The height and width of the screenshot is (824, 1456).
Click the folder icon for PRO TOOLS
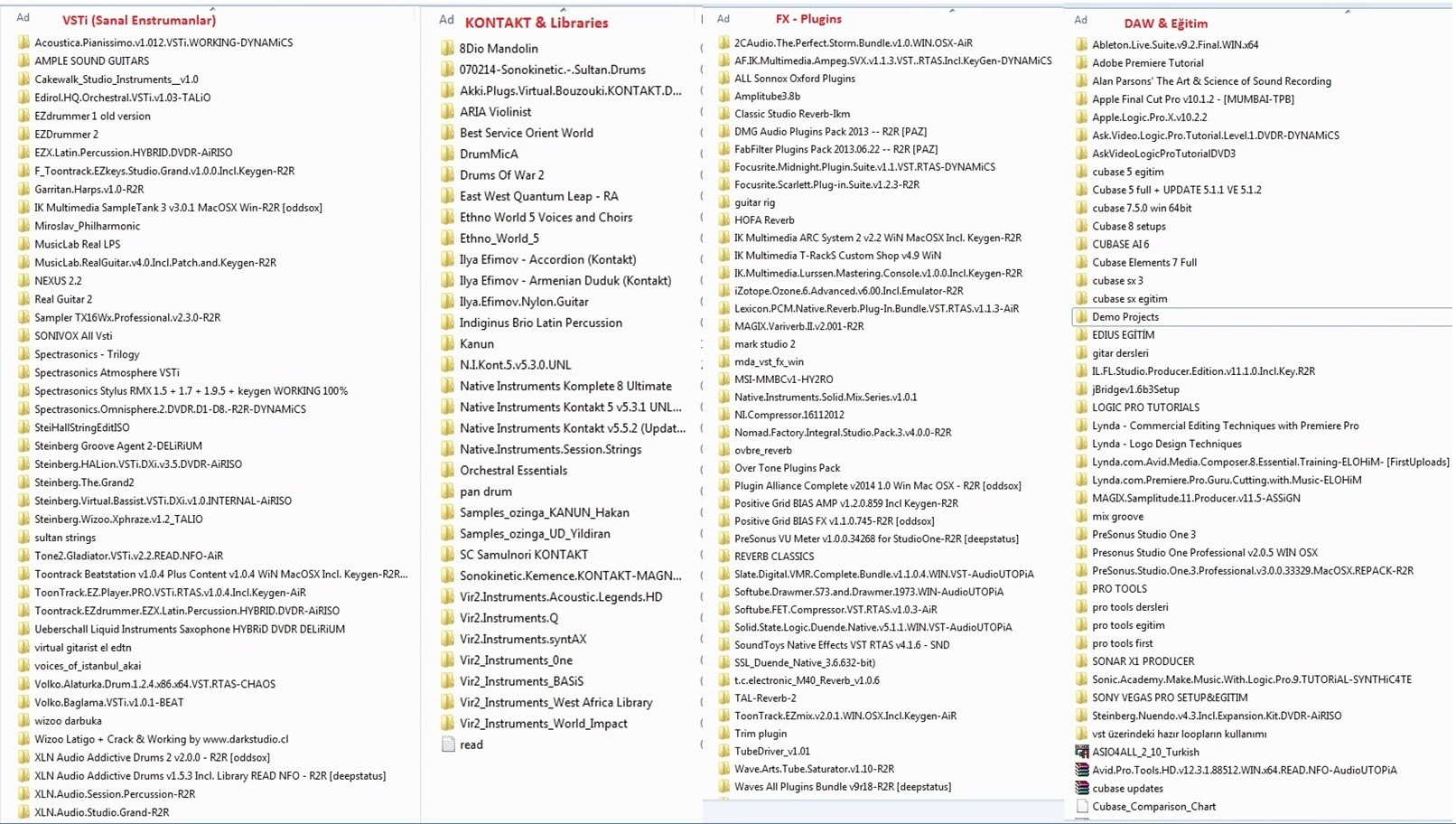[x=1081, y=588]
